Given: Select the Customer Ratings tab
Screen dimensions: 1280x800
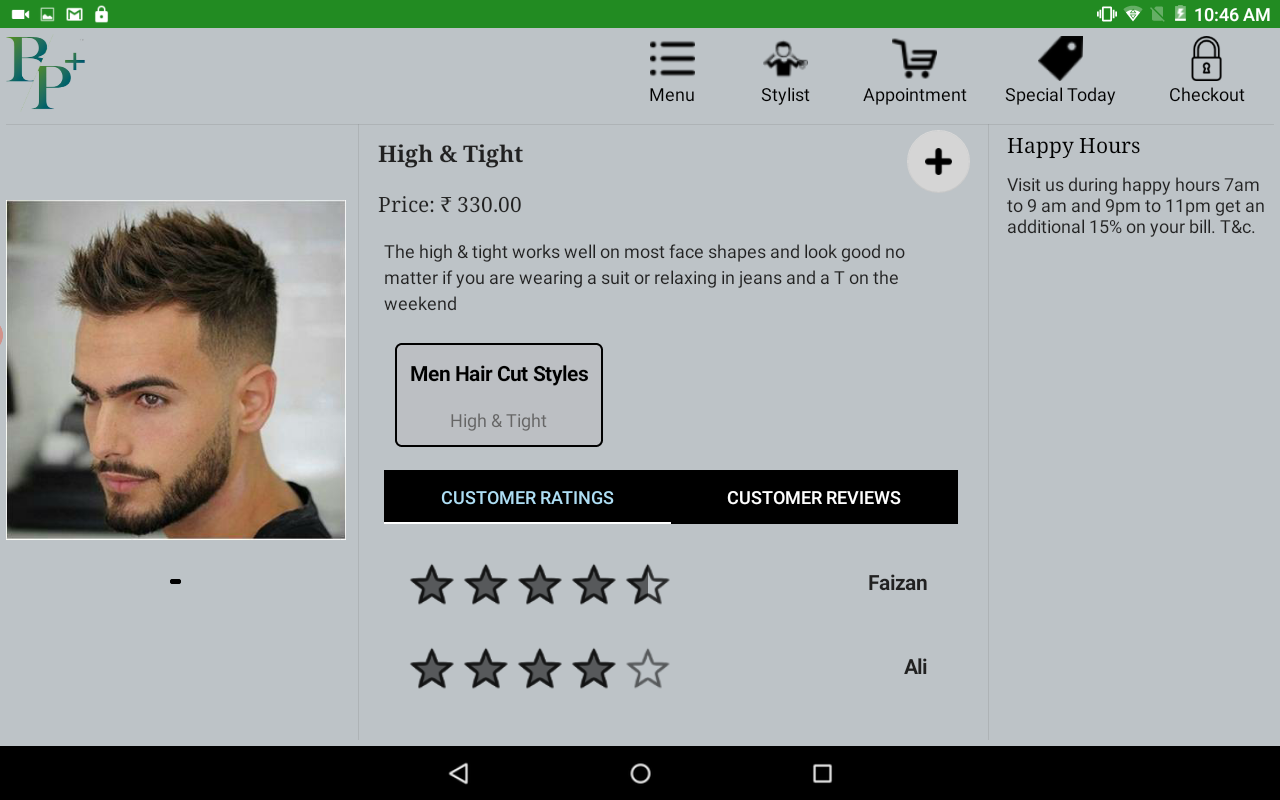Looking at the screenshot, I should click(527, 497).
